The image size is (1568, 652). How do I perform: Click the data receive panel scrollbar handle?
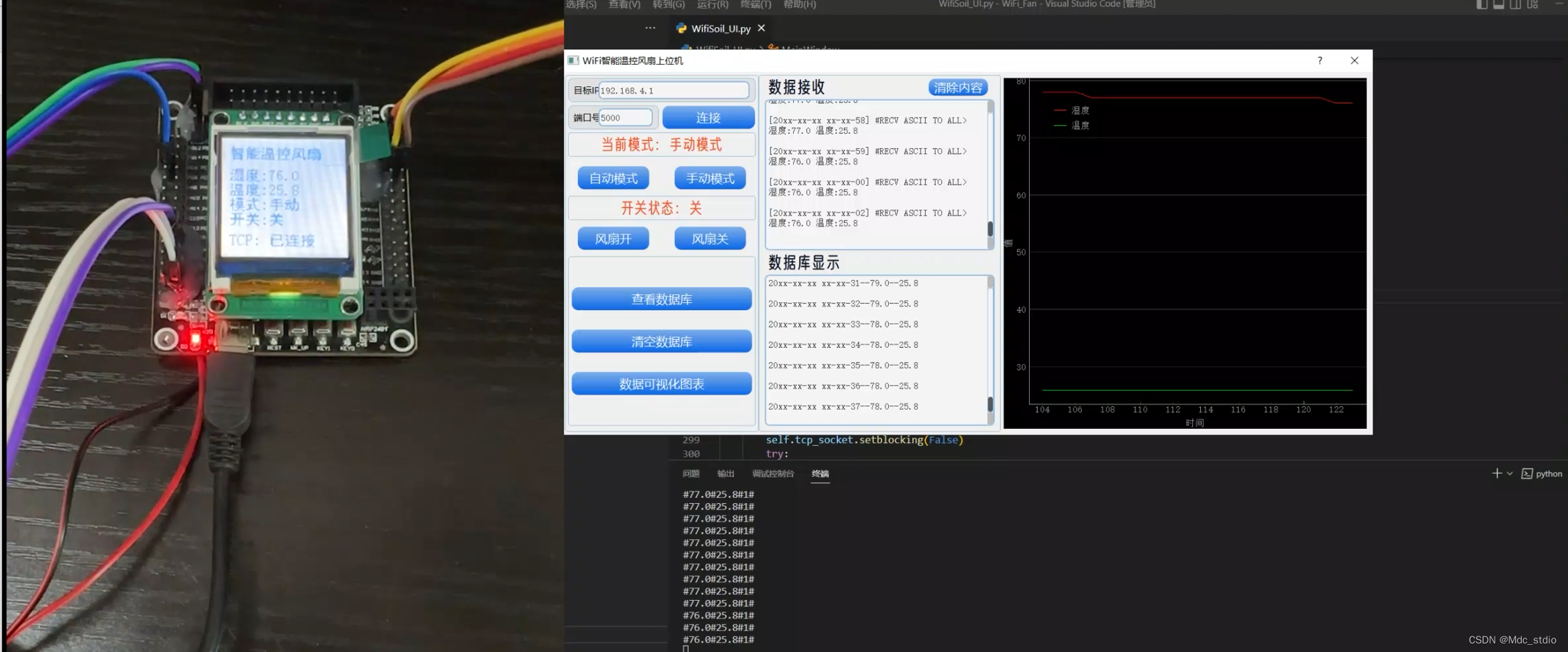(x=990, y=229)
